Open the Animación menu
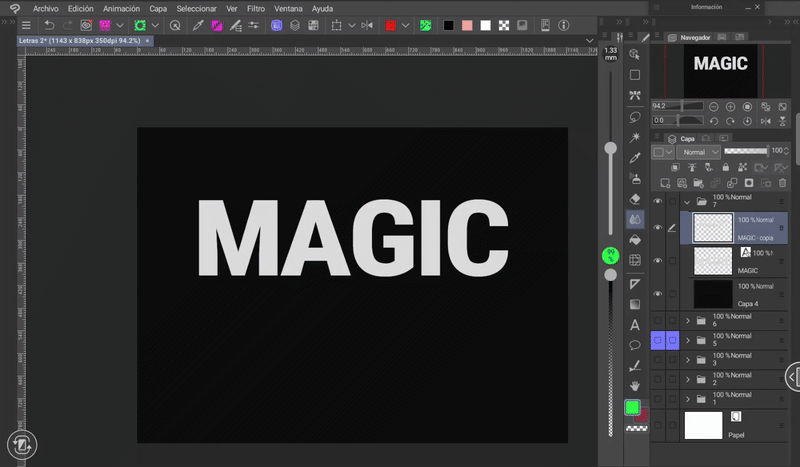Screen dimensions: 800x467 (121, 8)
